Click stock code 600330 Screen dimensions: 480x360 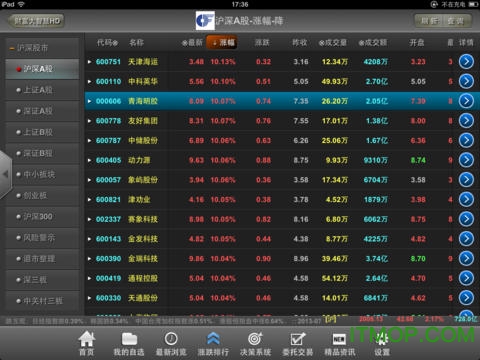[108, 298]
